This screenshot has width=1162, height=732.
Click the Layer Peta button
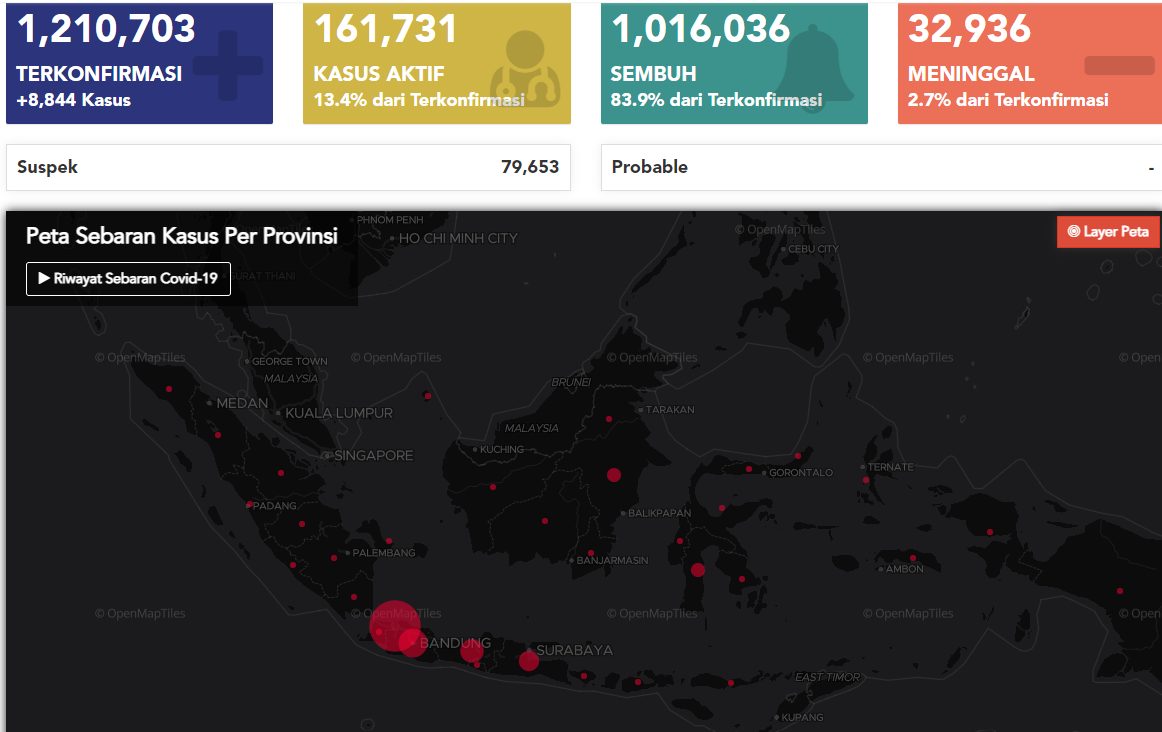(1108, 232)
